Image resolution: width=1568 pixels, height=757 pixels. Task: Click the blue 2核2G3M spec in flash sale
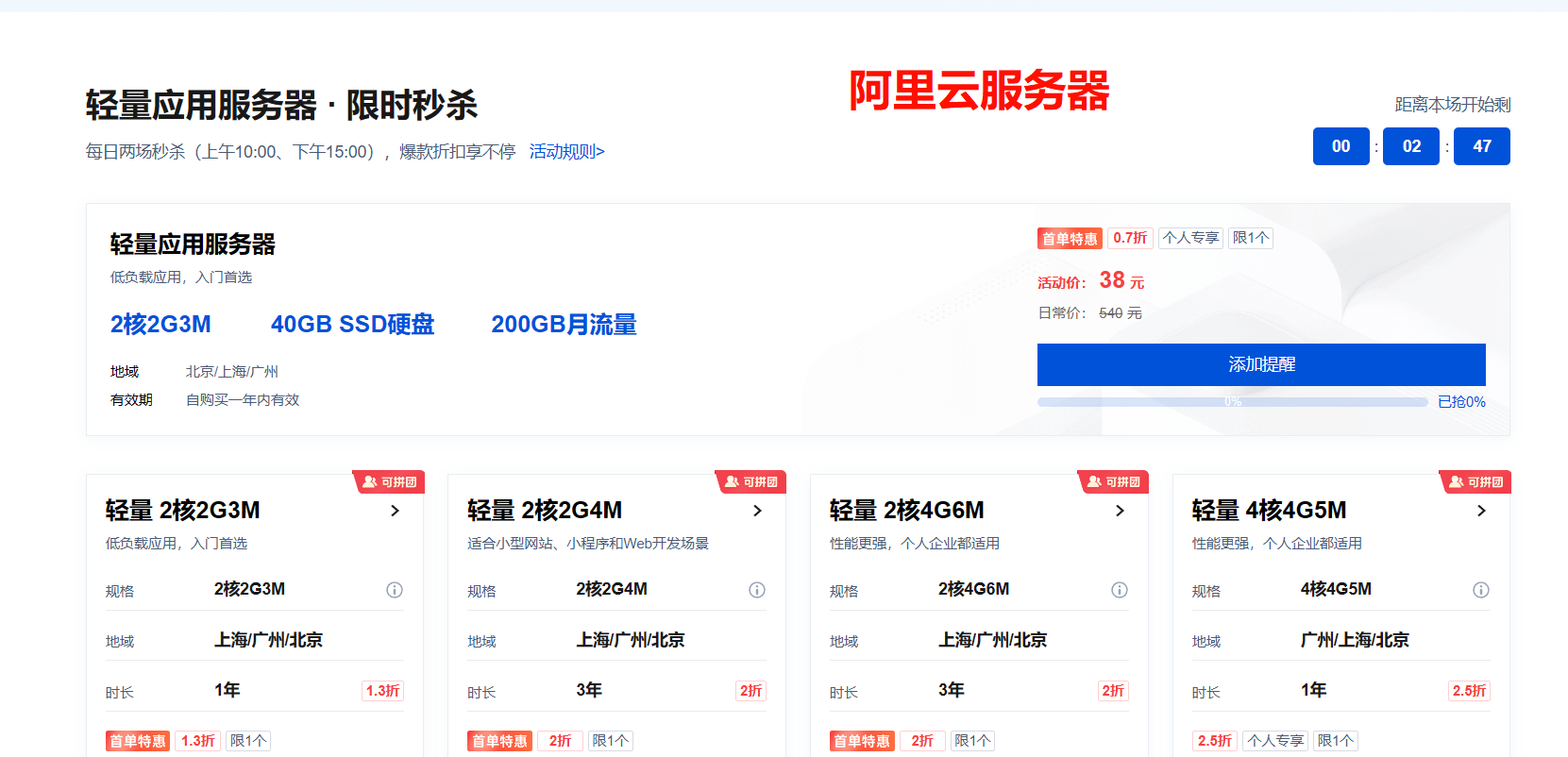pyautogui.click(x=160, y=325)
